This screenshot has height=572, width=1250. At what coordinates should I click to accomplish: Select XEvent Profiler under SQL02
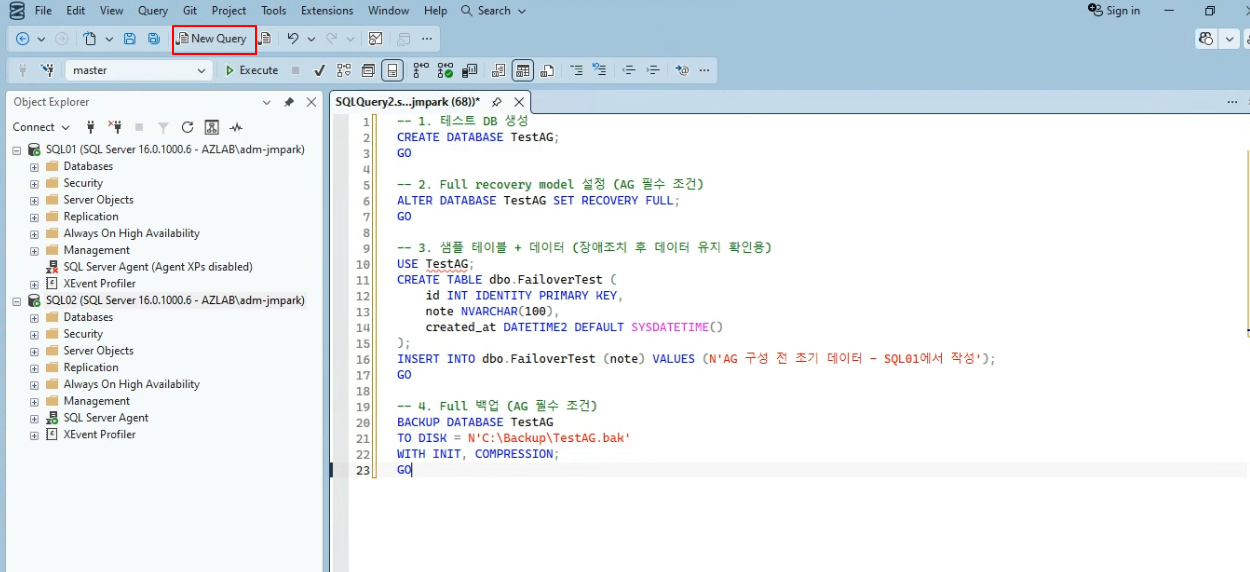(x=100, y=435)
